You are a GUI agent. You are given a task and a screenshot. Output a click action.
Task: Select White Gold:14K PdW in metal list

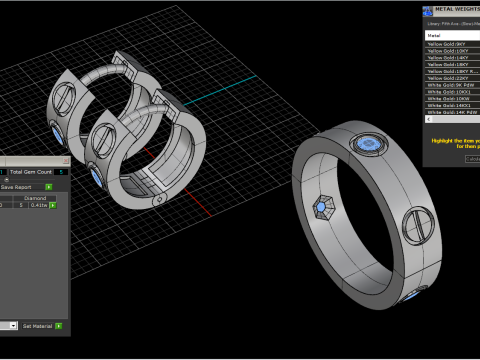(x=452, y=112)
